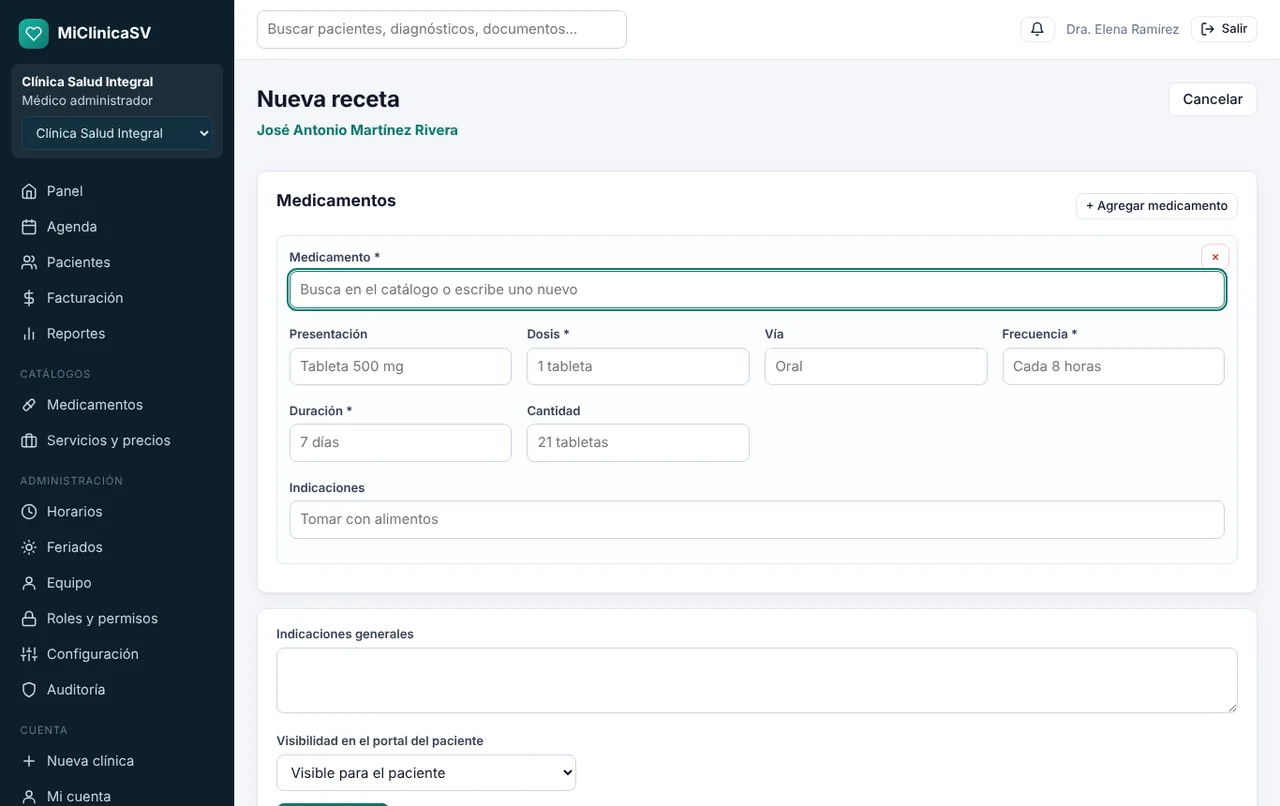This screenshot has width=1280, height=806.
Task: Click the Agenda calendar icon
Action: coord(29,227)
